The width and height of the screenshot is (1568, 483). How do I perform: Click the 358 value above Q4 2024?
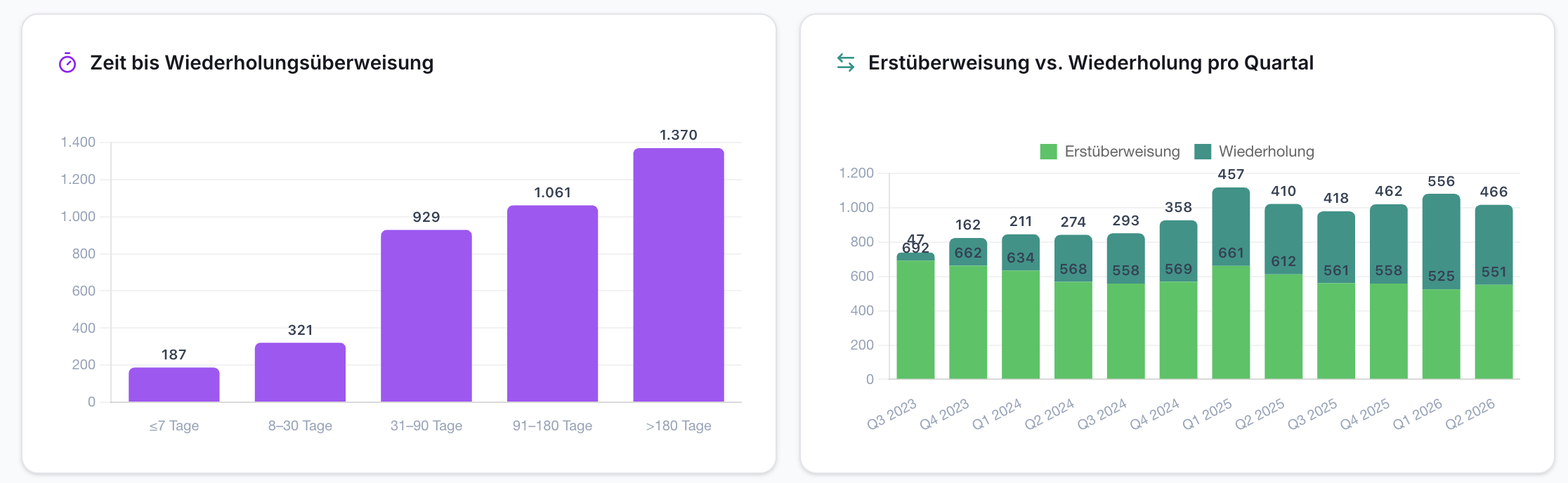click(x=1178, y=207)
